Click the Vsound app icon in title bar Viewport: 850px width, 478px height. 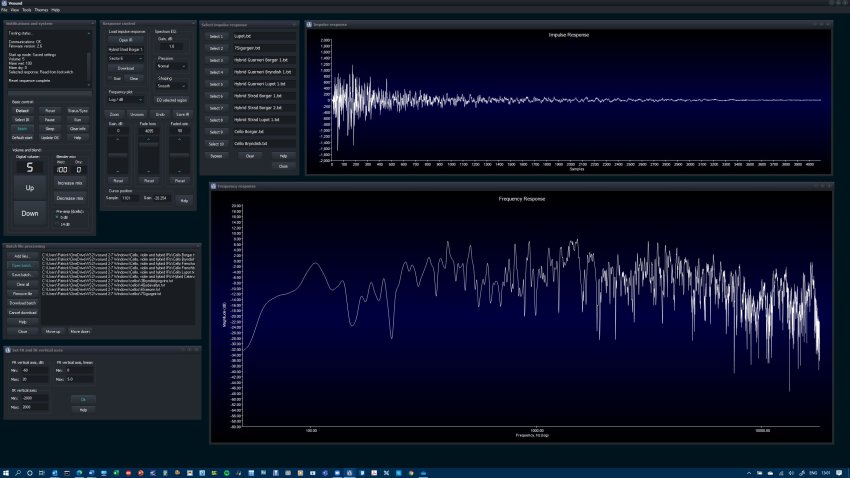[x=4, y=3]
